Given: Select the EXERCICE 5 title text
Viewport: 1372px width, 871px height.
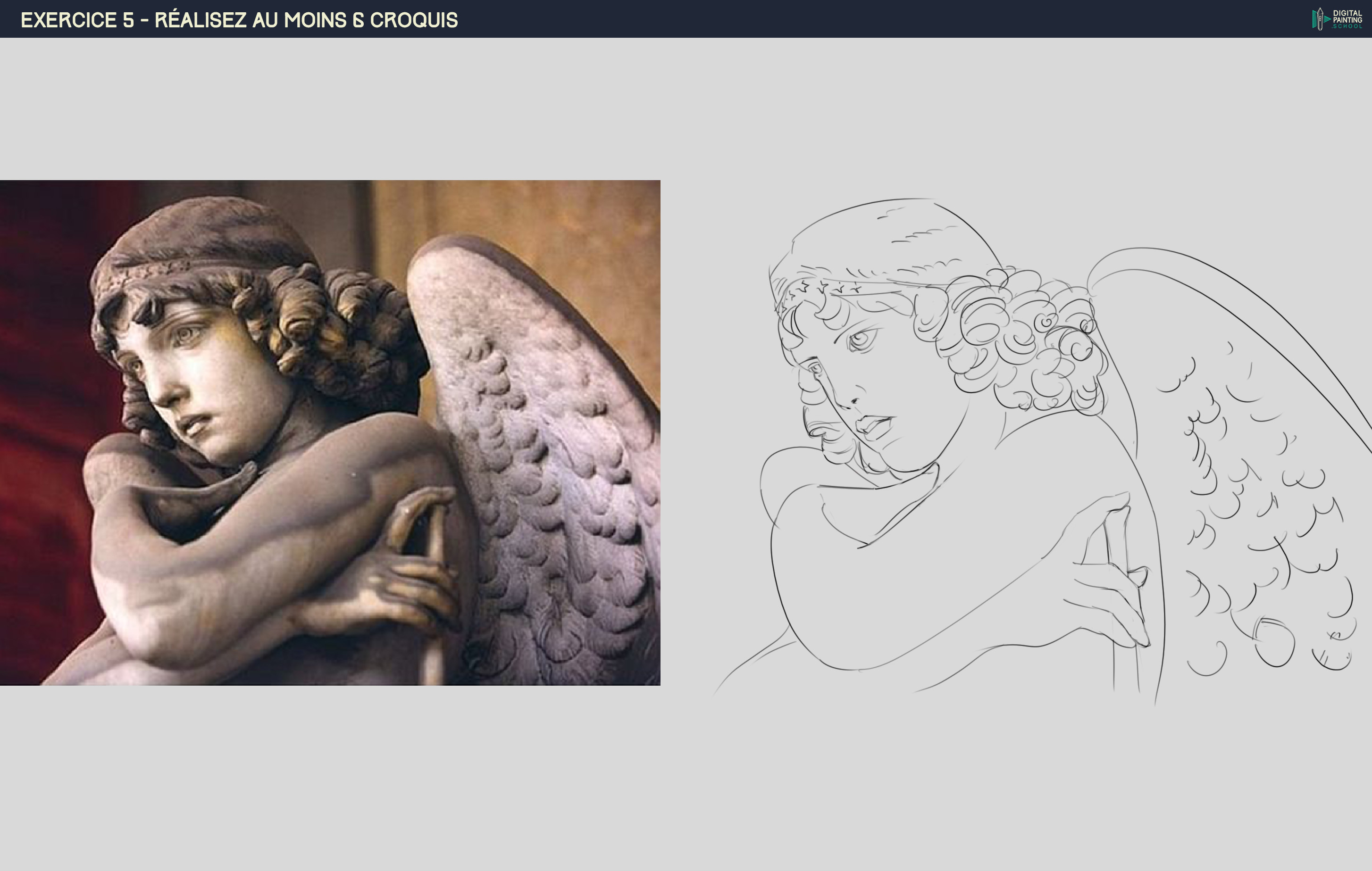Looking at the screenshot, I should 239,20.
